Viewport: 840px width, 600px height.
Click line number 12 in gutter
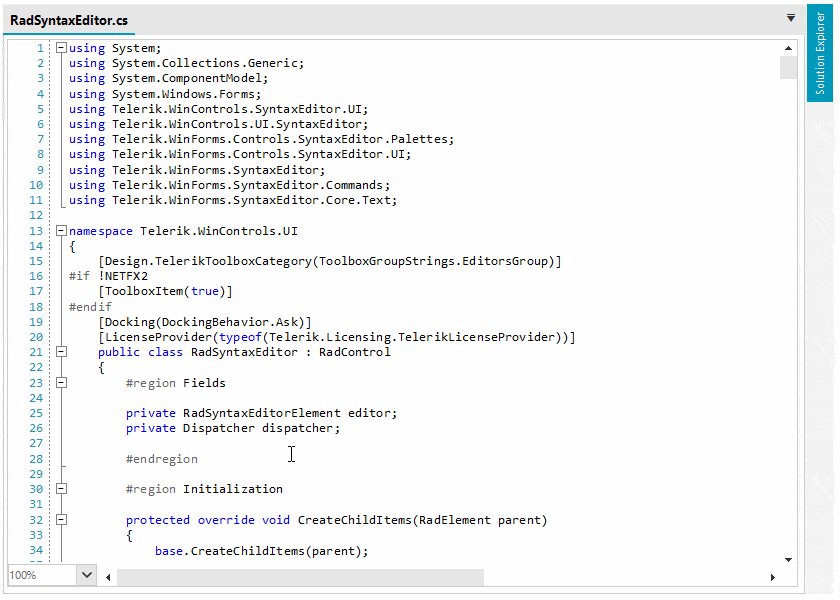(36, 215)
